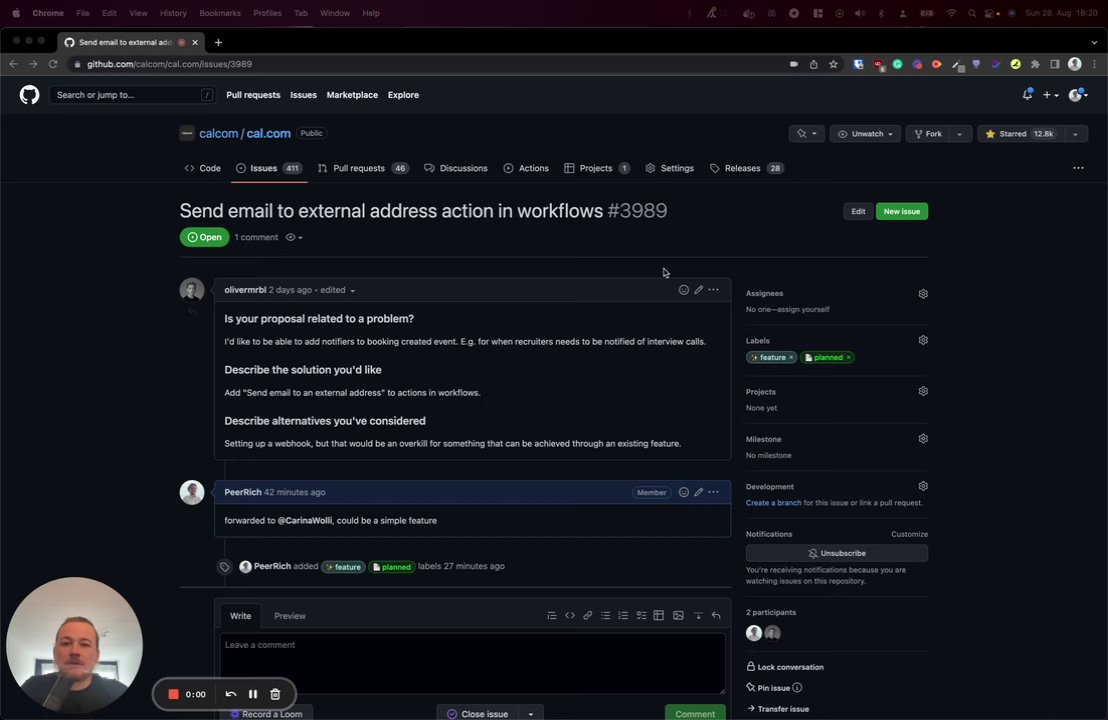Screen dimensions: 1108x720
Task: Bookmark page with star icon in address bar
Action: pyautogui.click(x=833, y=64)
